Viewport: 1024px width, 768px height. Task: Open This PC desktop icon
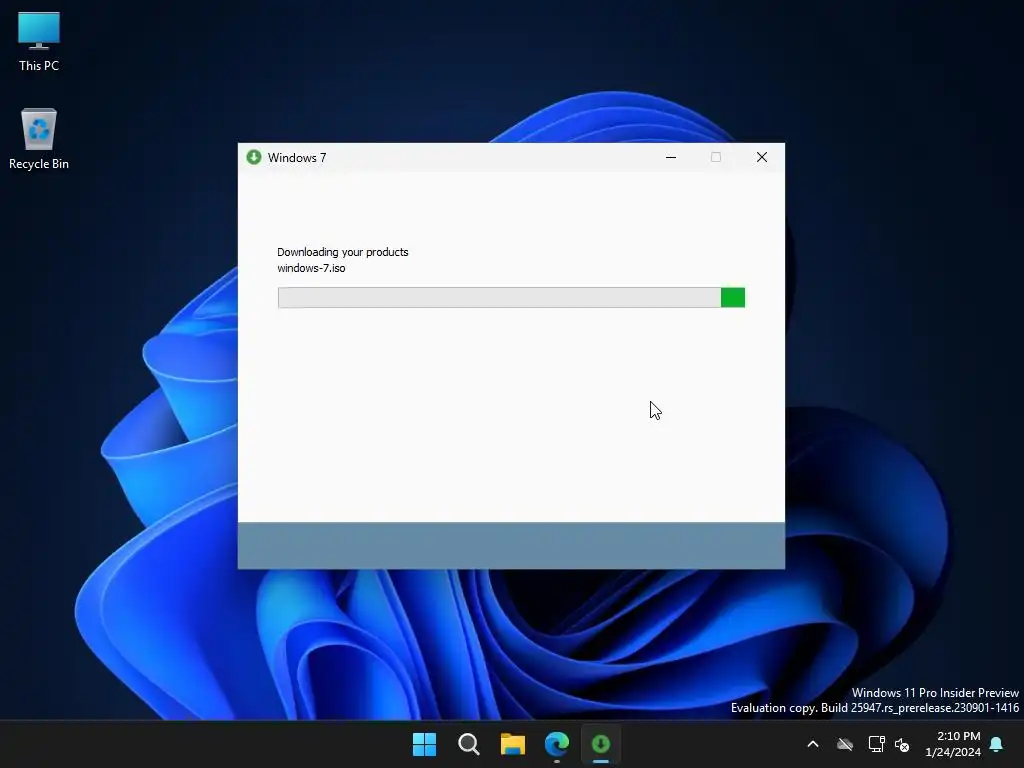(x=39, y=41)
